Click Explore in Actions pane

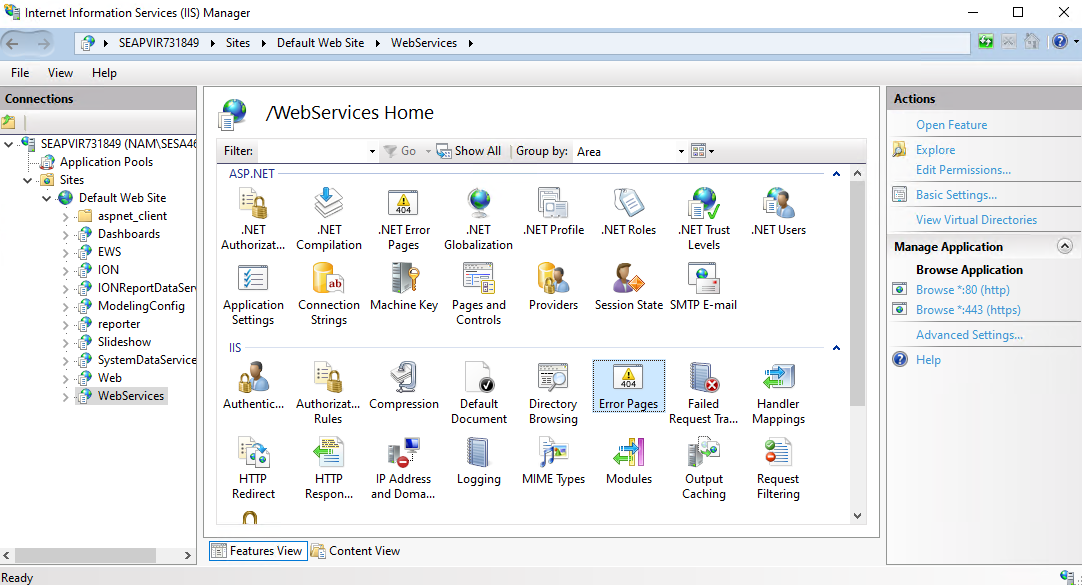935,150
